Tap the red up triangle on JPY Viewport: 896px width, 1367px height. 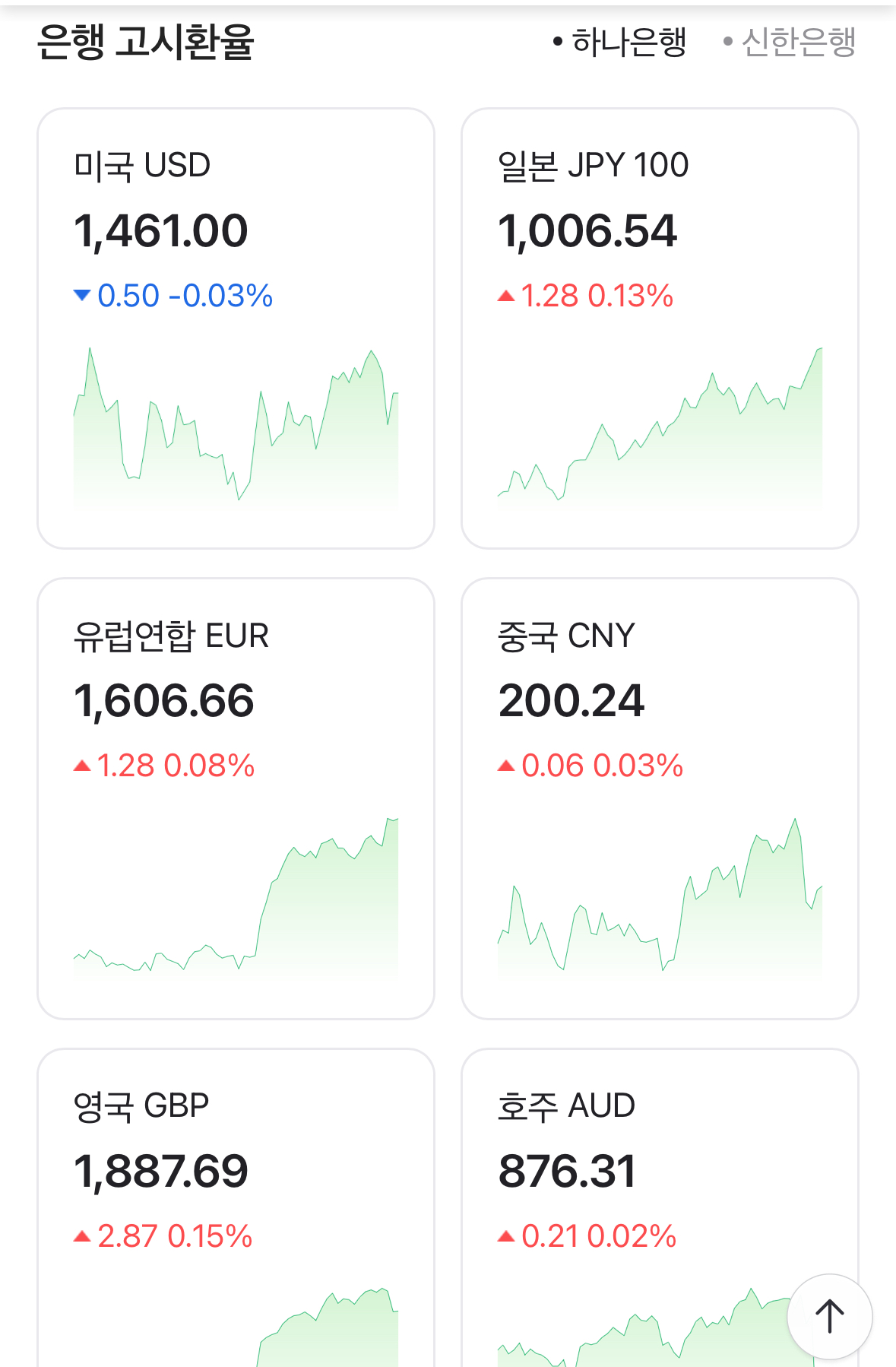(x=506, y=296)
